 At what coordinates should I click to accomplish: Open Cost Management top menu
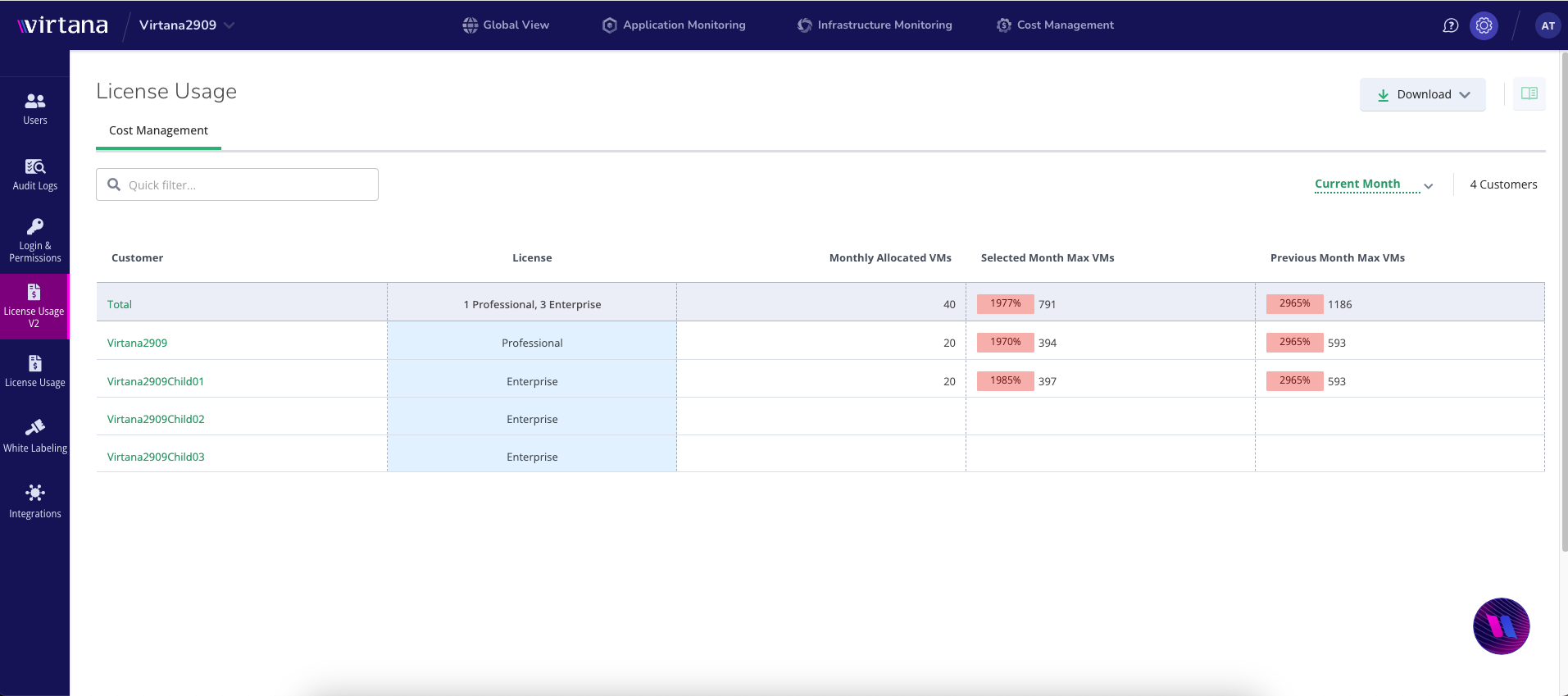[x=1055, y=25]
